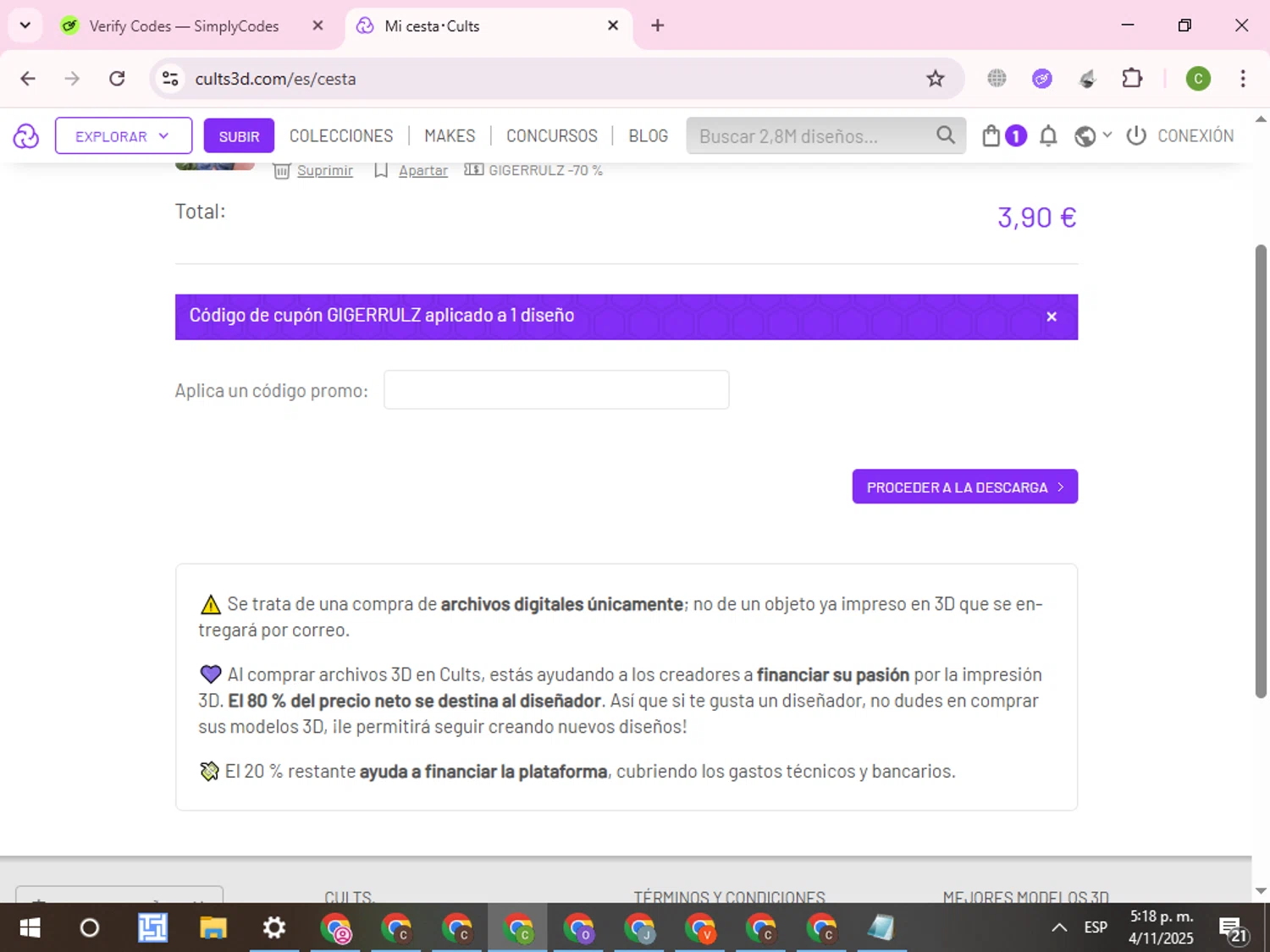Open the notification center with 21 badge
The image size is (1270, 952).
coord(1234,929)
